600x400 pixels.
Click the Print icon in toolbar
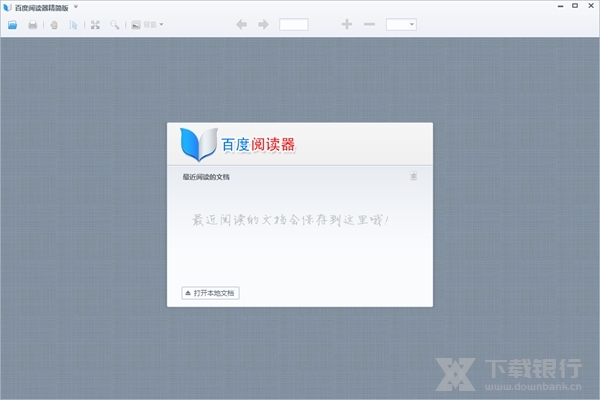[33, 25]
